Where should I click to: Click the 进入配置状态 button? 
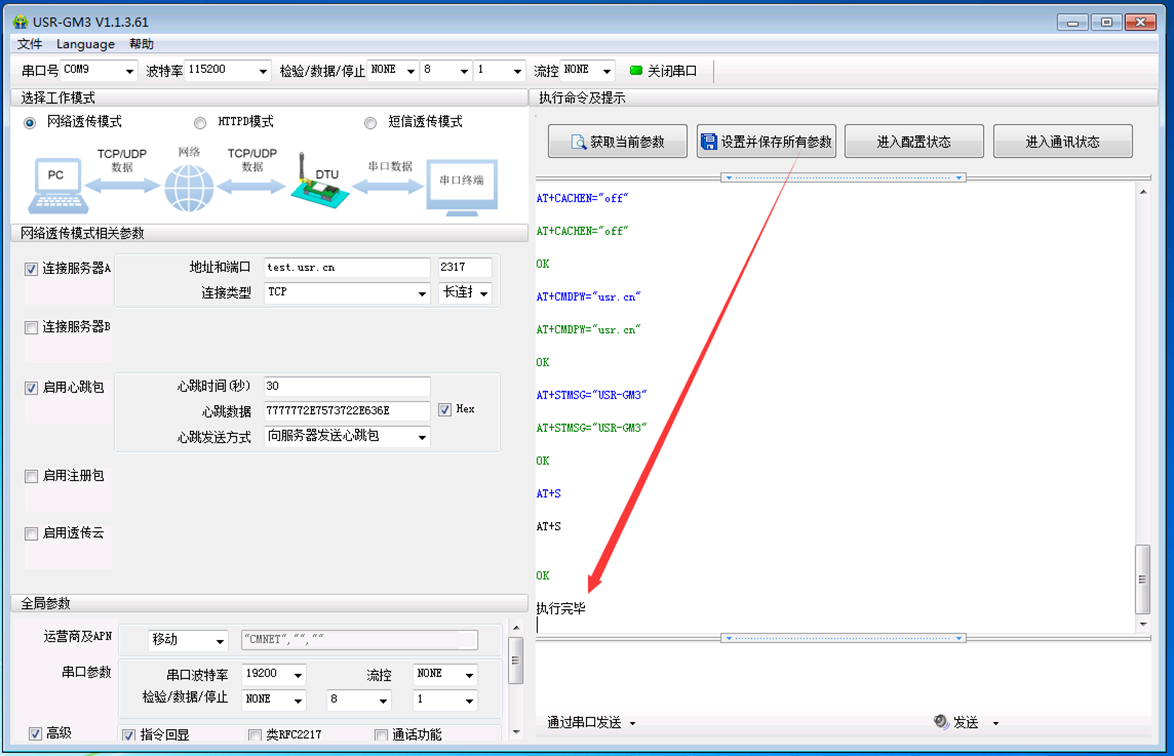point(913,142)
